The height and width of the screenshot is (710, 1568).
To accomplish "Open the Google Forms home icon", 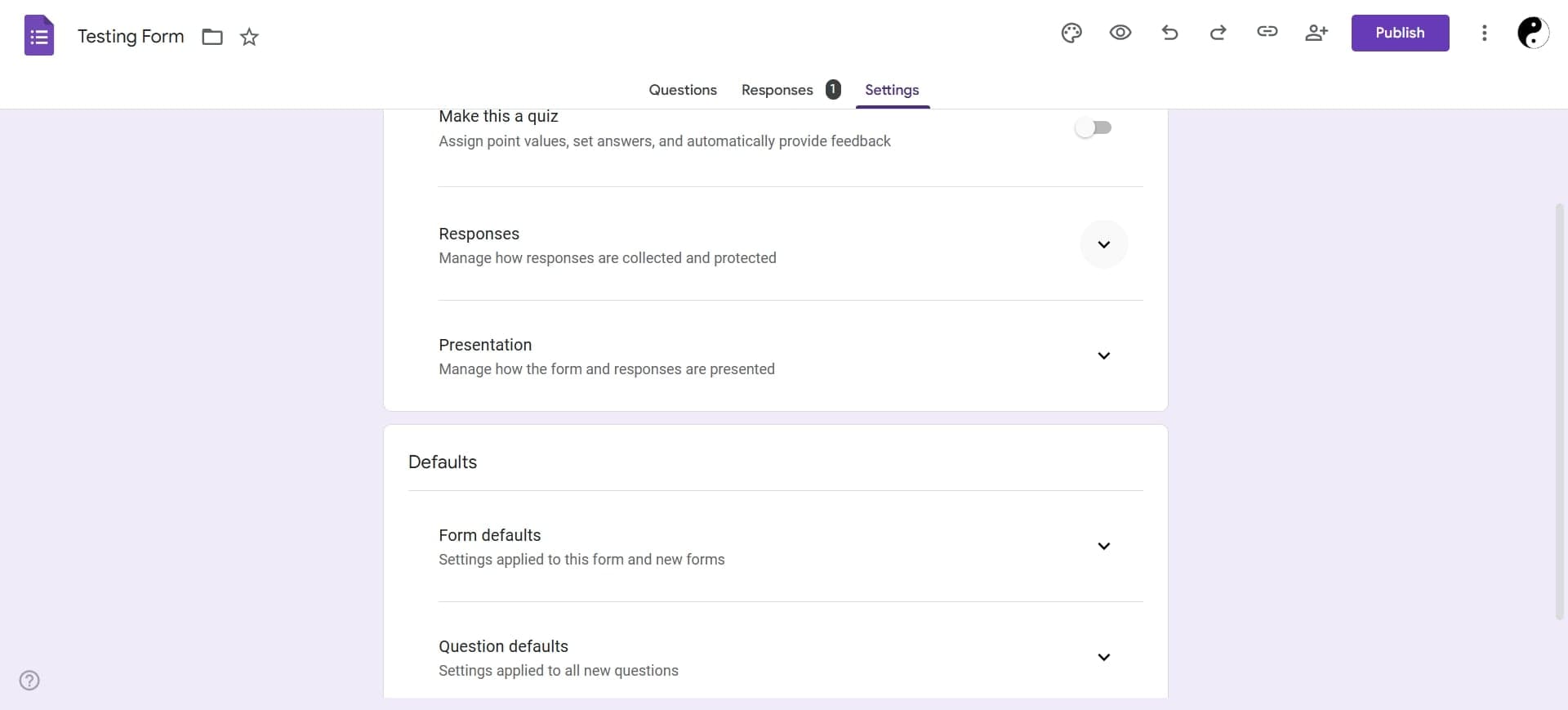I will tap(38, 35).
